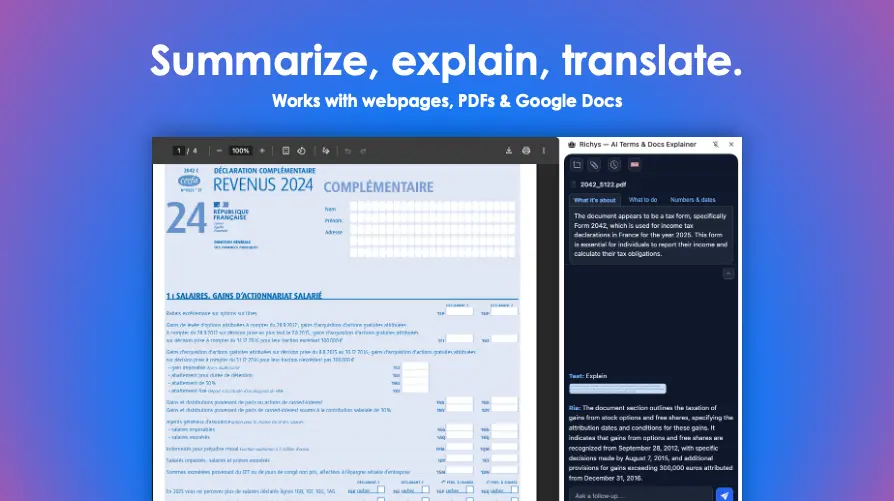Rotate the PDF using the rotate icon

302,151
